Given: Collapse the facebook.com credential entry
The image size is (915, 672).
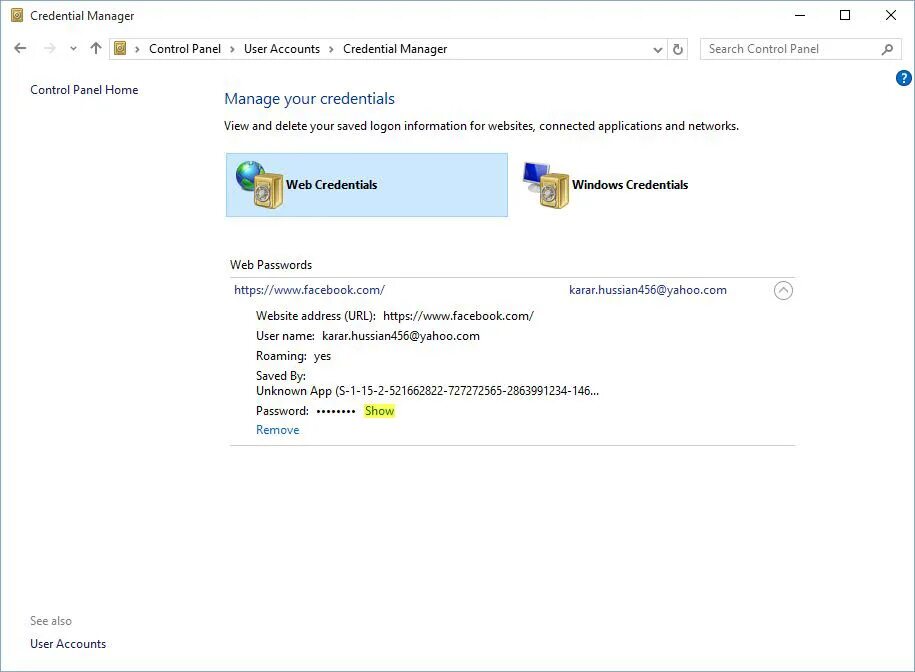Looking at the screenshot, I should point(783,290).
